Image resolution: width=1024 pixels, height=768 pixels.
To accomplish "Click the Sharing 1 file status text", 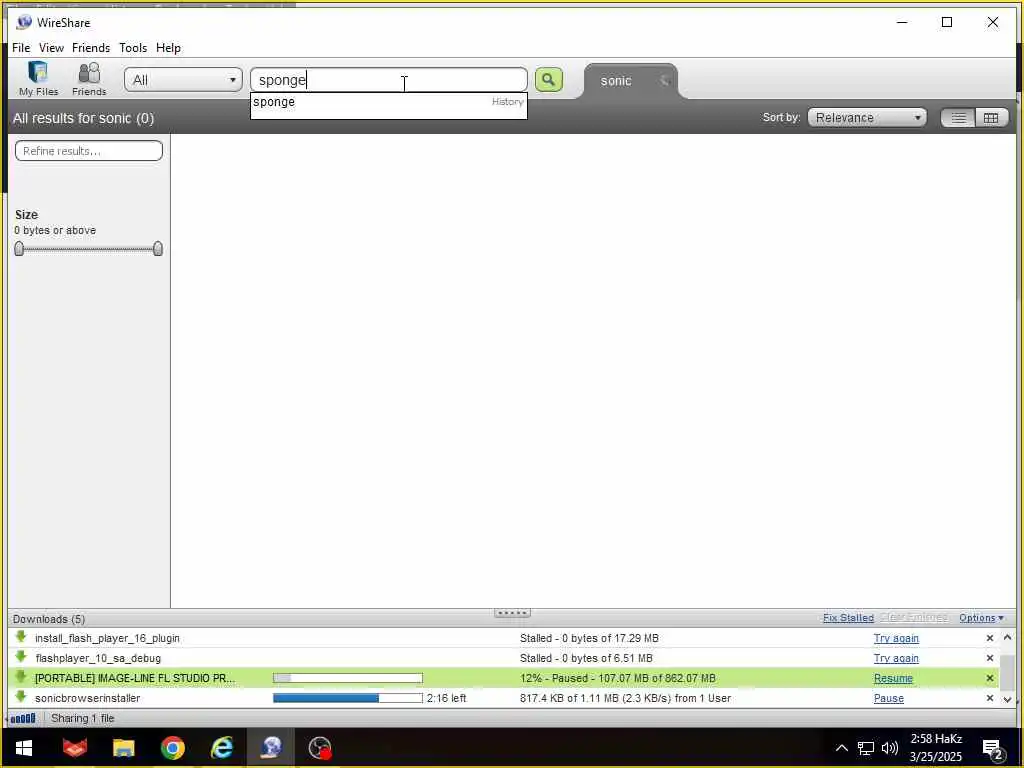I will (x=82, y=718).
